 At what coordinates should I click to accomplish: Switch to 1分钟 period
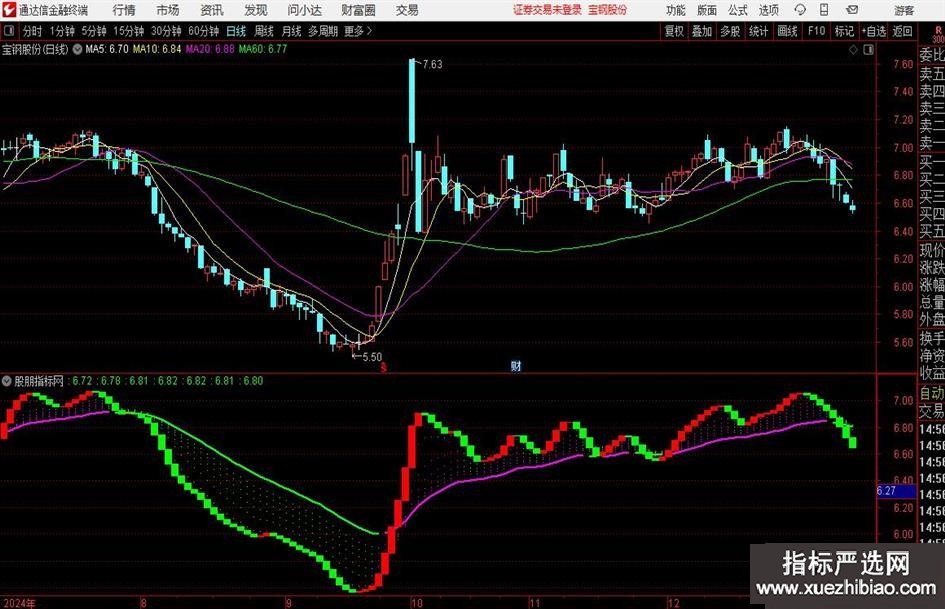pyautogui.click(x=61, y=31)
